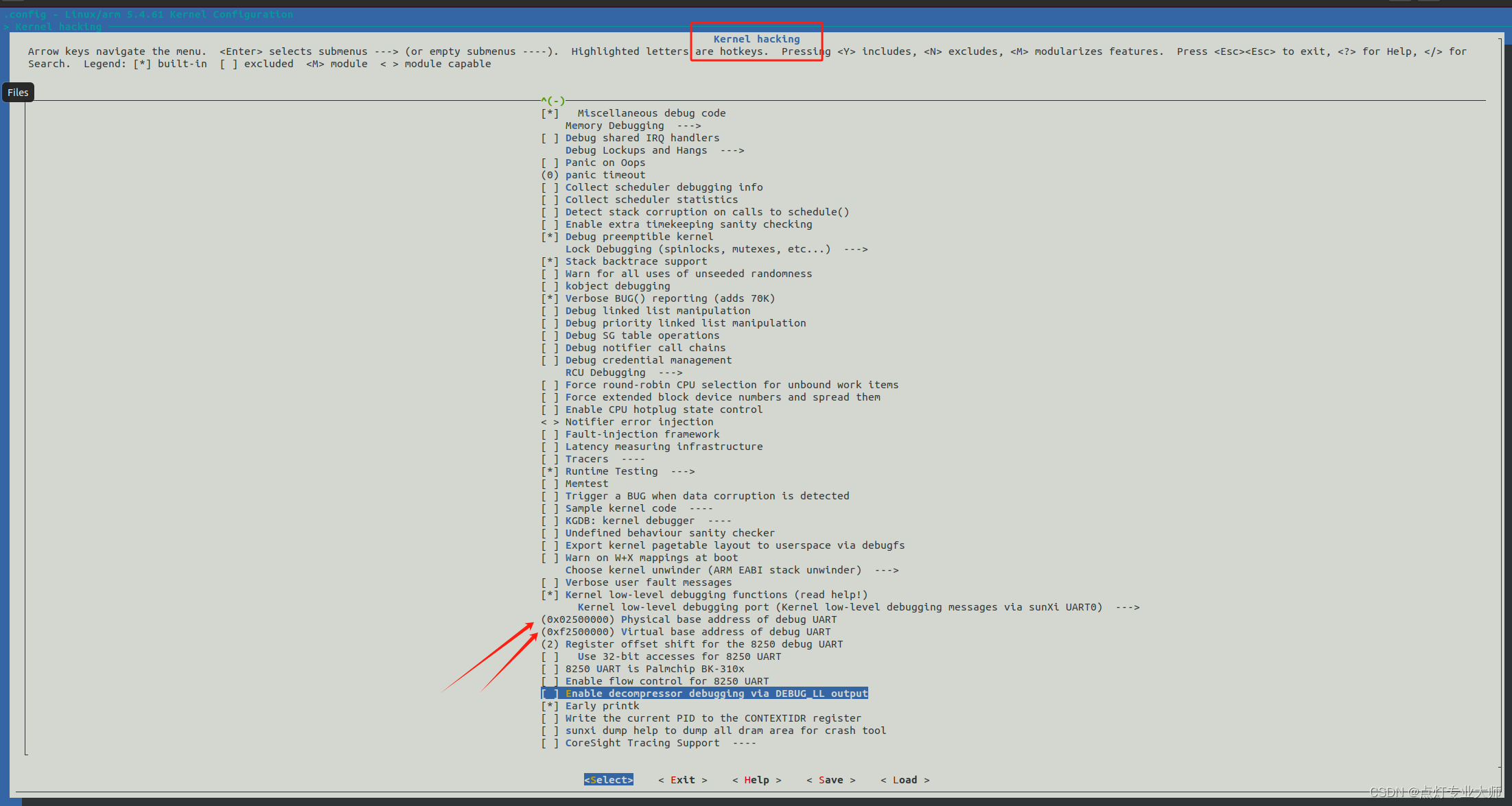
Task: Select highlighted decompressor debugging DEBUG_LL entry
Action: 704,694
